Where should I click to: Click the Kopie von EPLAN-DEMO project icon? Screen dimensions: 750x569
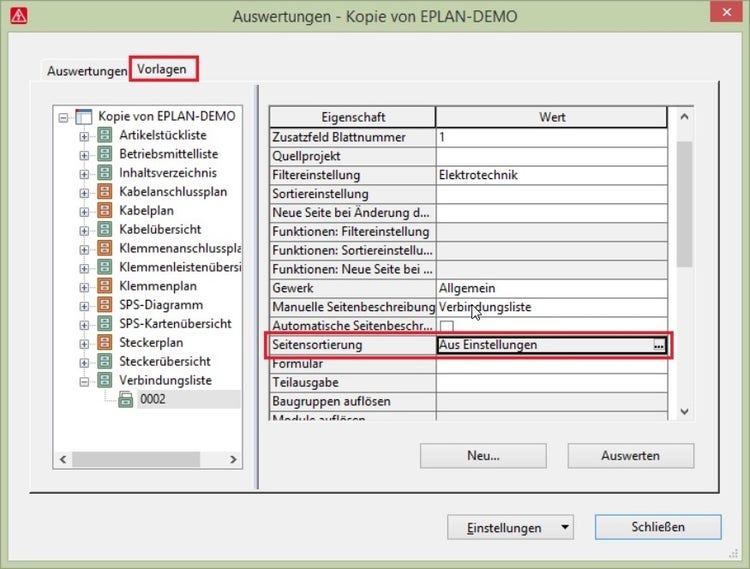pyautogui.click(x=84, y=116)
